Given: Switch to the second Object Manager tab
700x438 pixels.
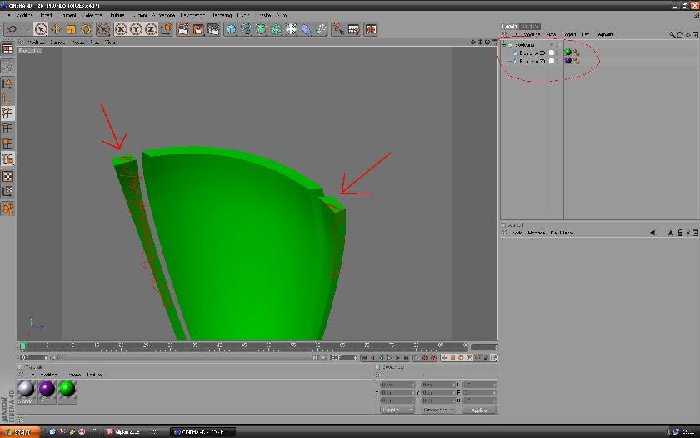Looking at the screenshot, I should point(530,26).
